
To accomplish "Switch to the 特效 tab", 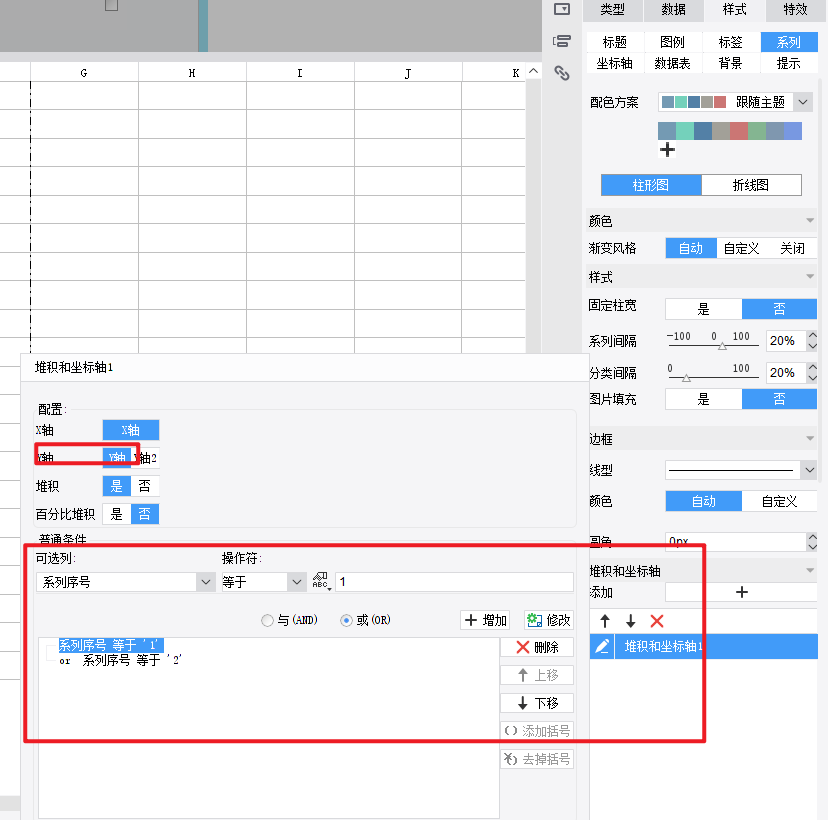I will (795, 10).
